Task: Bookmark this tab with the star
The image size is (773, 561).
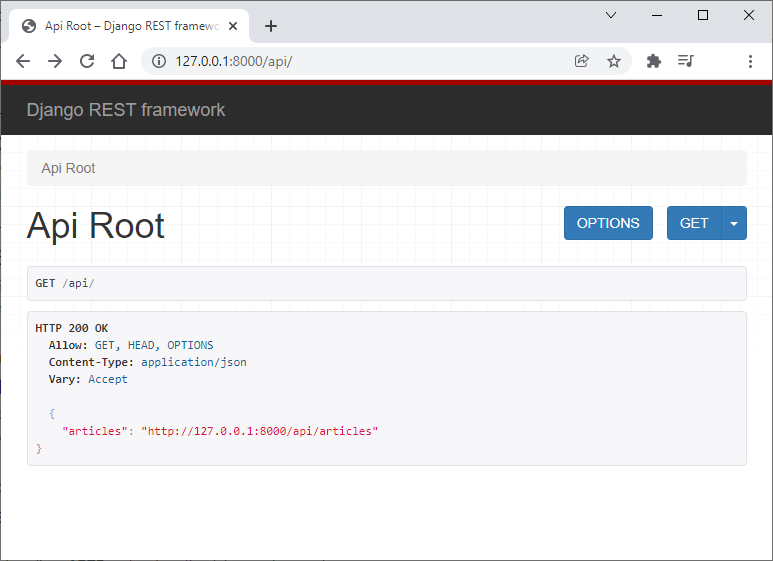Action: coord(614,61)
